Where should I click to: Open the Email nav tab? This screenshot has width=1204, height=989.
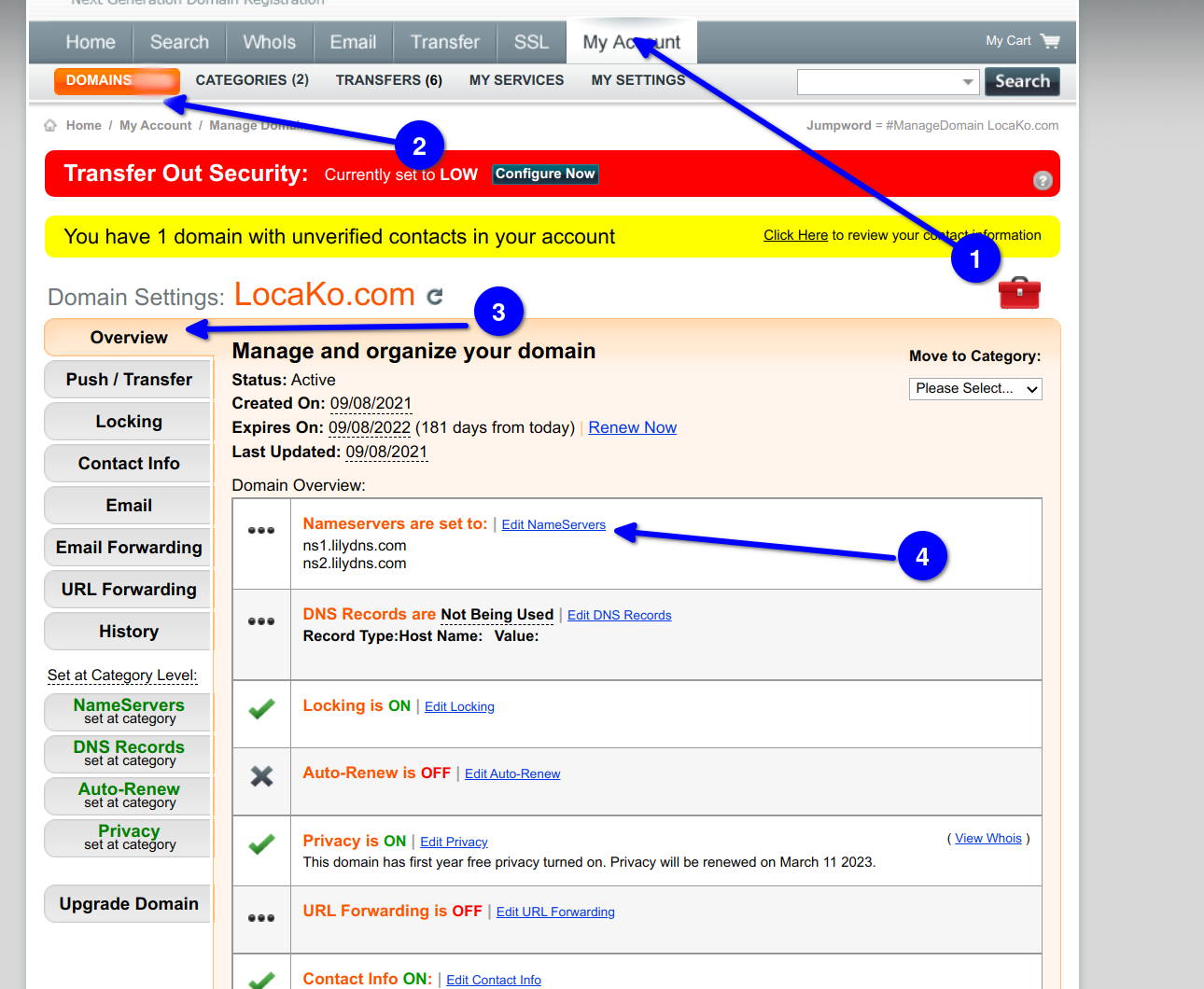353,42
